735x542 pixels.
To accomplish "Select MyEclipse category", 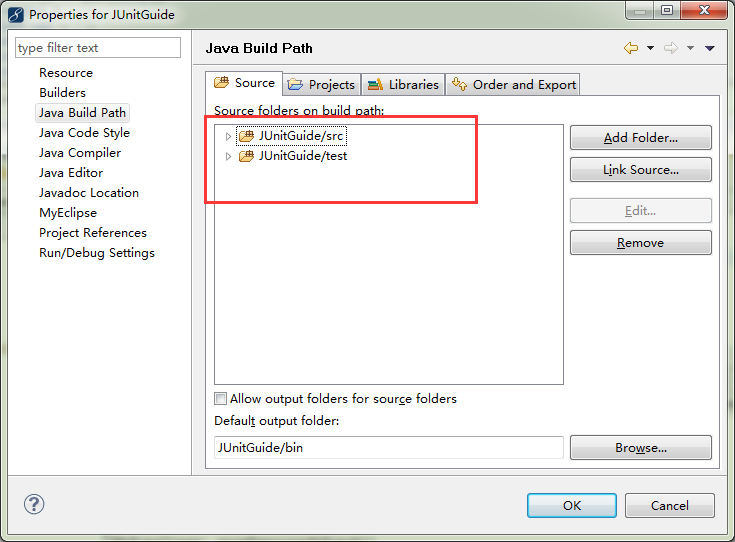I will pyautogui.click(x=68, y=213).
